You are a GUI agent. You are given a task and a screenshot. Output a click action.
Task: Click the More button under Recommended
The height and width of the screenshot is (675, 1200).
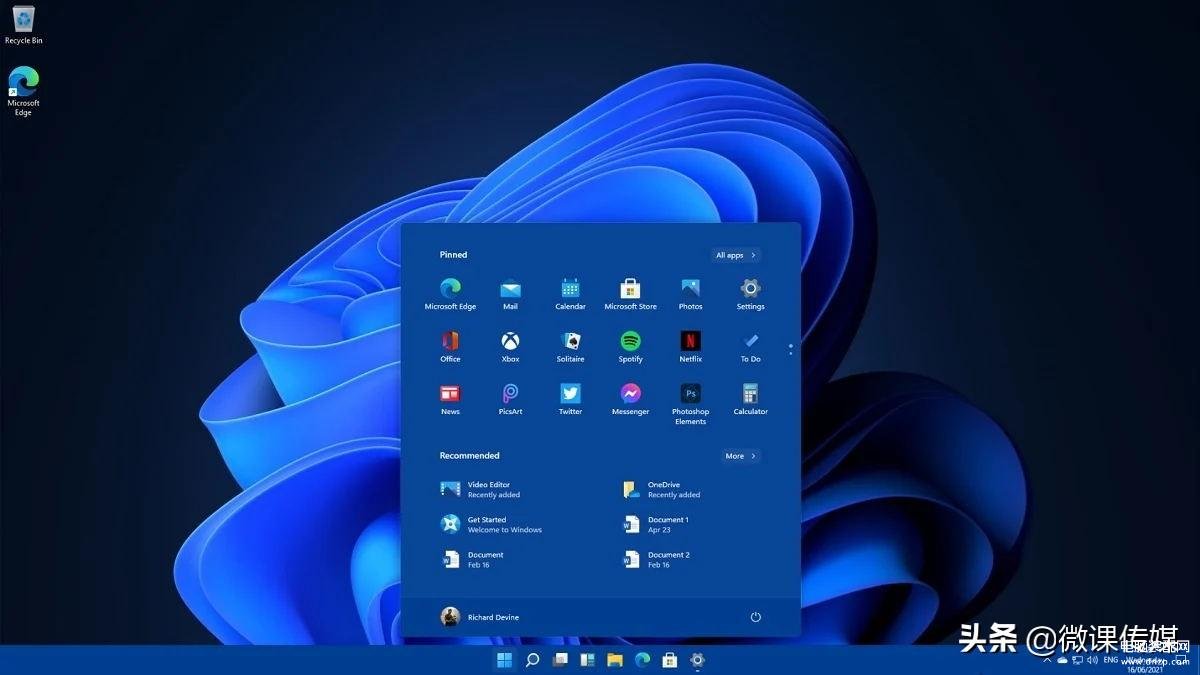click(741, 456)
